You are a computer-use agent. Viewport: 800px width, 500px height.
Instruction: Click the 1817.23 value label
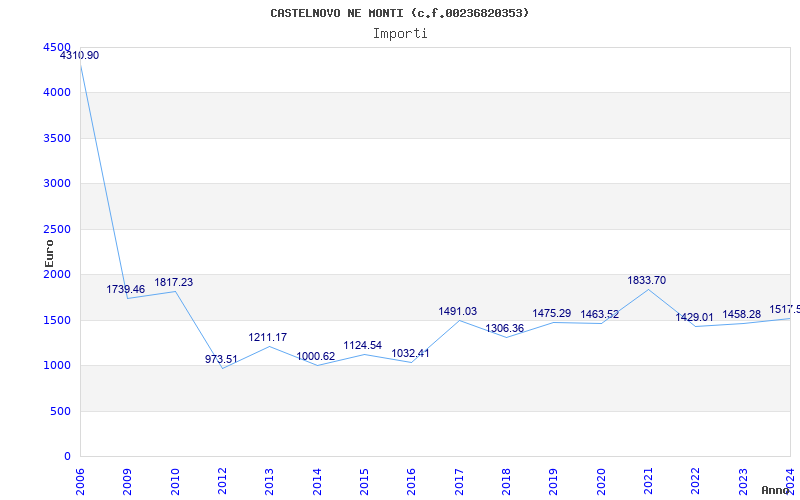pyautogui.click(x=174, y=283)
